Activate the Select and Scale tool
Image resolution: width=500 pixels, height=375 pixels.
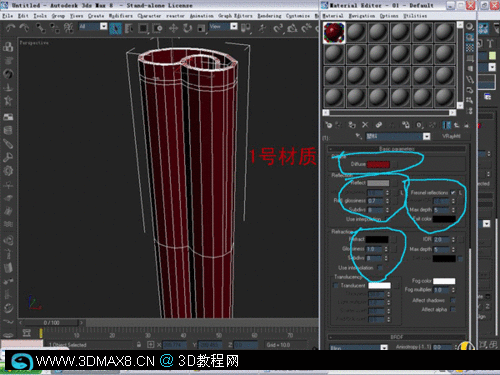pyautogui.click(x=201, y=29)
